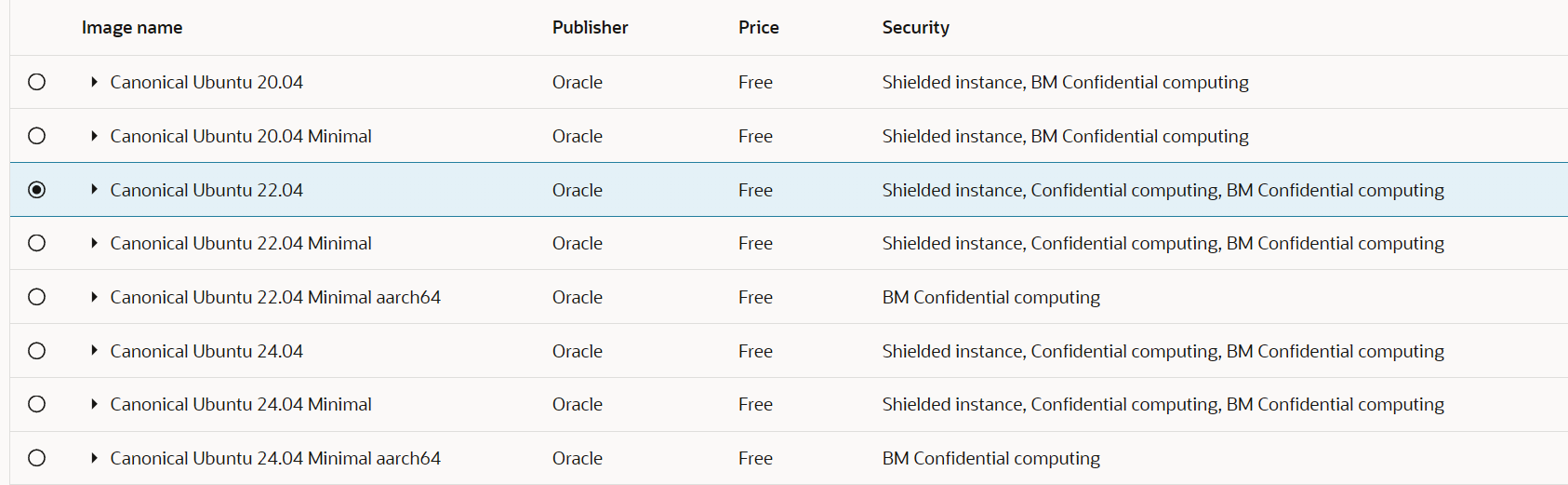Screen dimensions: 1568x485
Task: Expand Canonical Ubuntu 22.04 Minimal details arrow
Action: (94, 243)
